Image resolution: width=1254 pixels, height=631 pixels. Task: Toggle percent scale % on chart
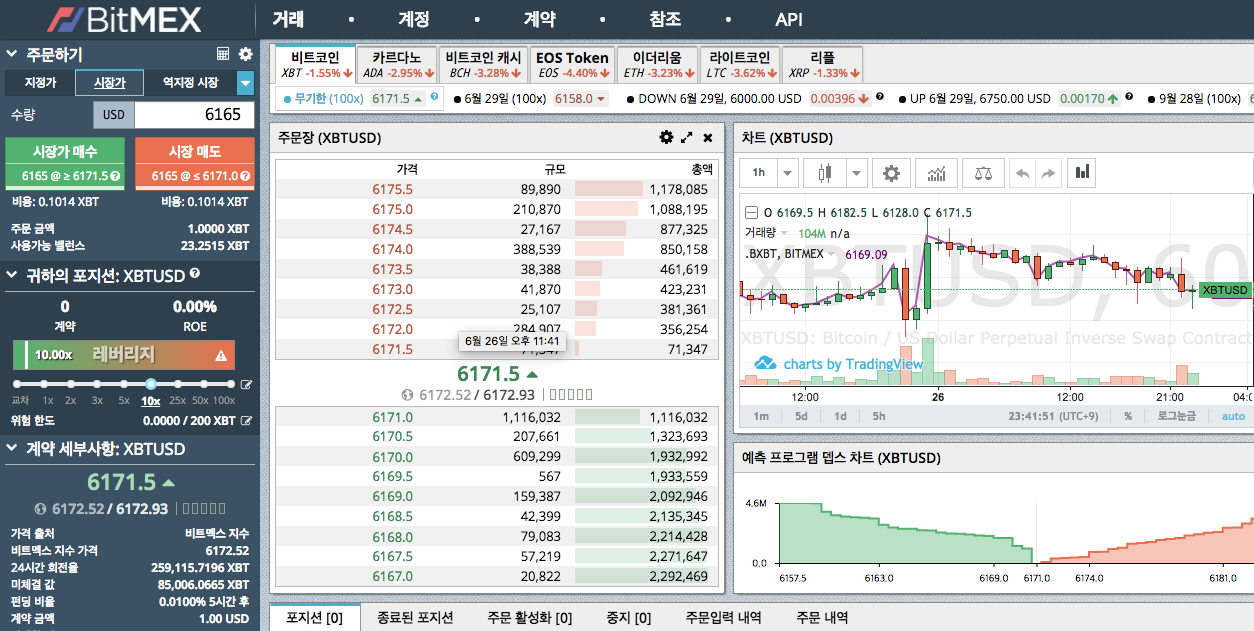1128,416
